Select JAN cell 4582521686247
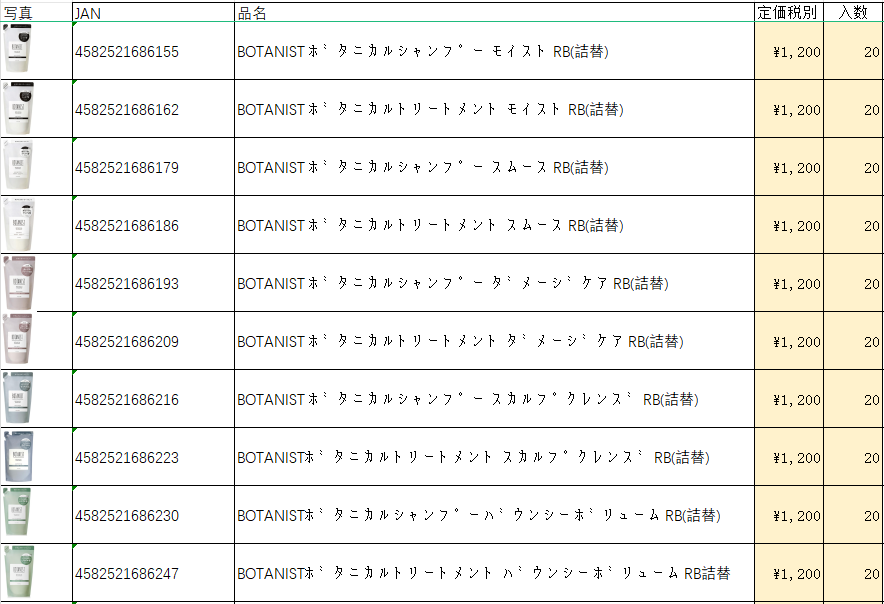This screenshot has width=884, height=604. click(x=153, y=574)
